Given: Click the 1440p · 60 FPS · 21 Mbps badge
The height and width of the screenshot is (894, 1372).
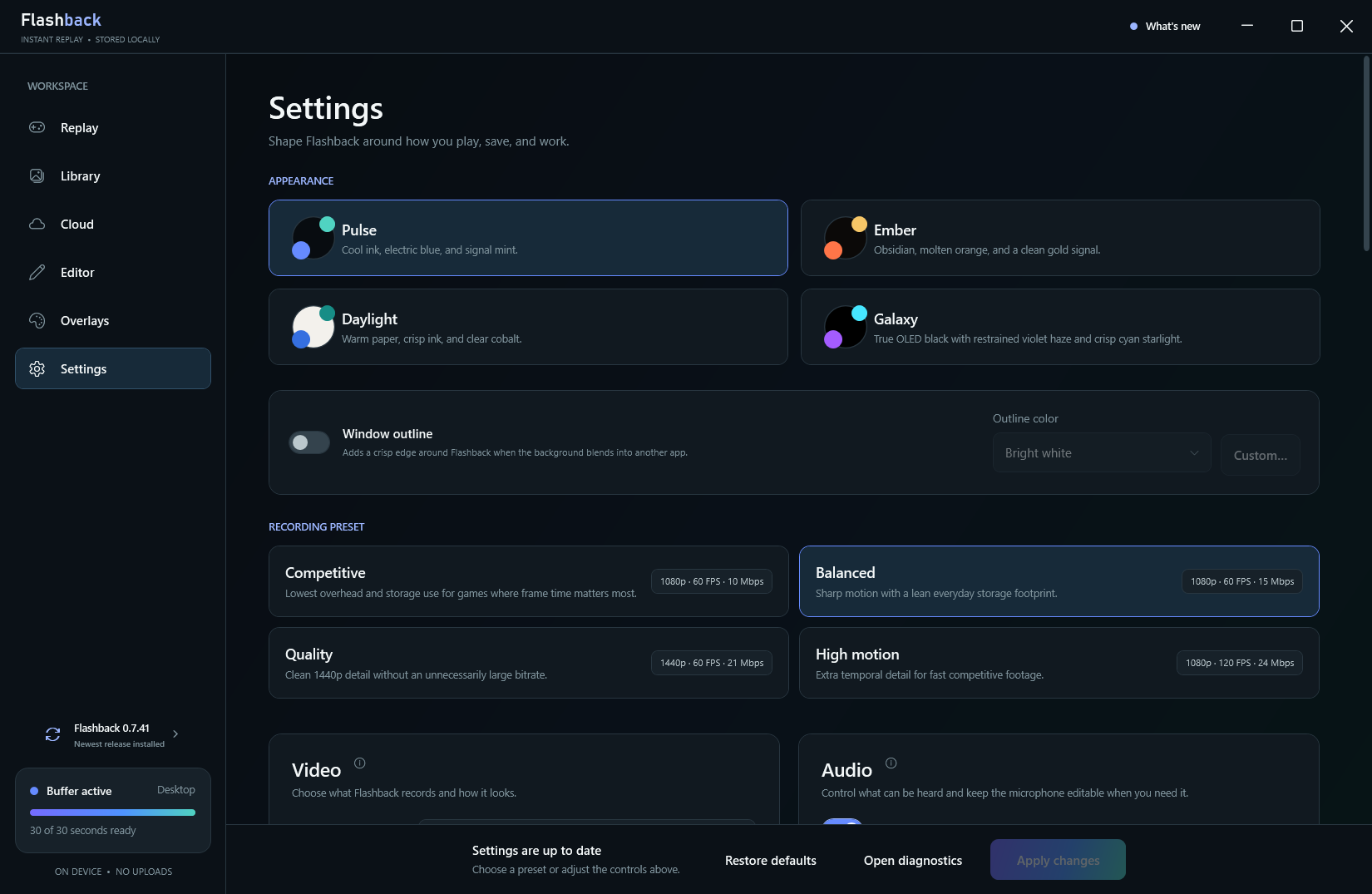Looking at the screenshot, I should pos(712,663).
